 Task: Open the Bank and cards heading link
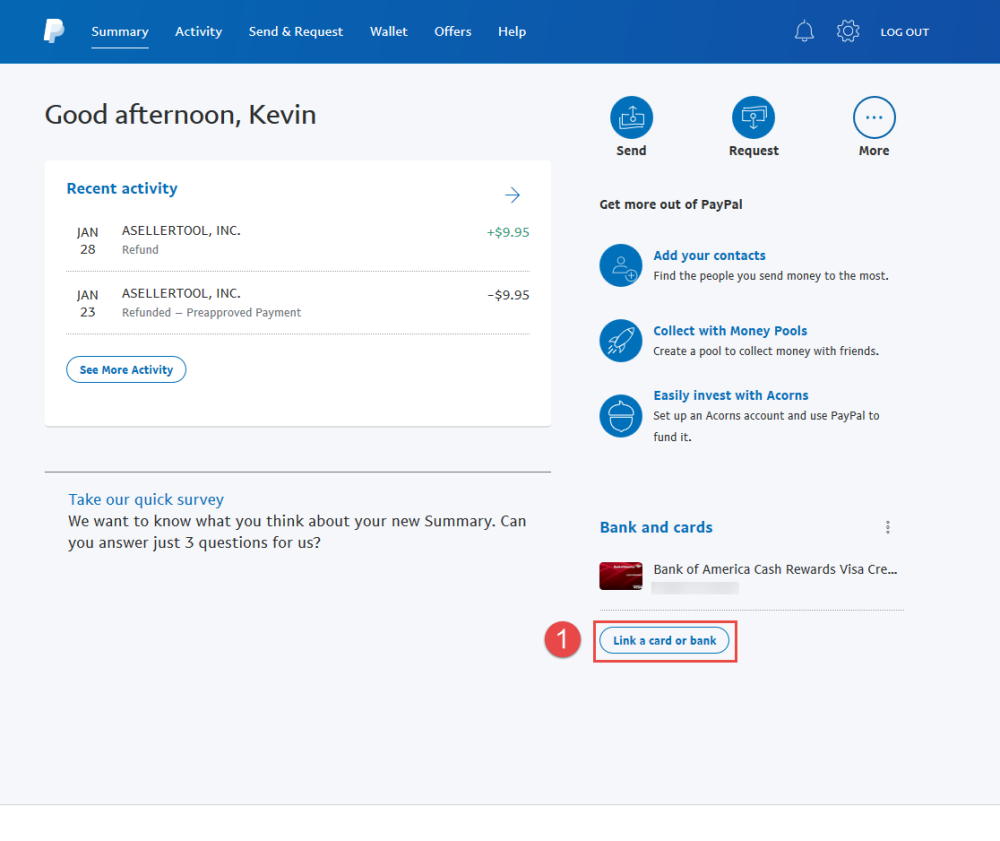pos(656,527)
